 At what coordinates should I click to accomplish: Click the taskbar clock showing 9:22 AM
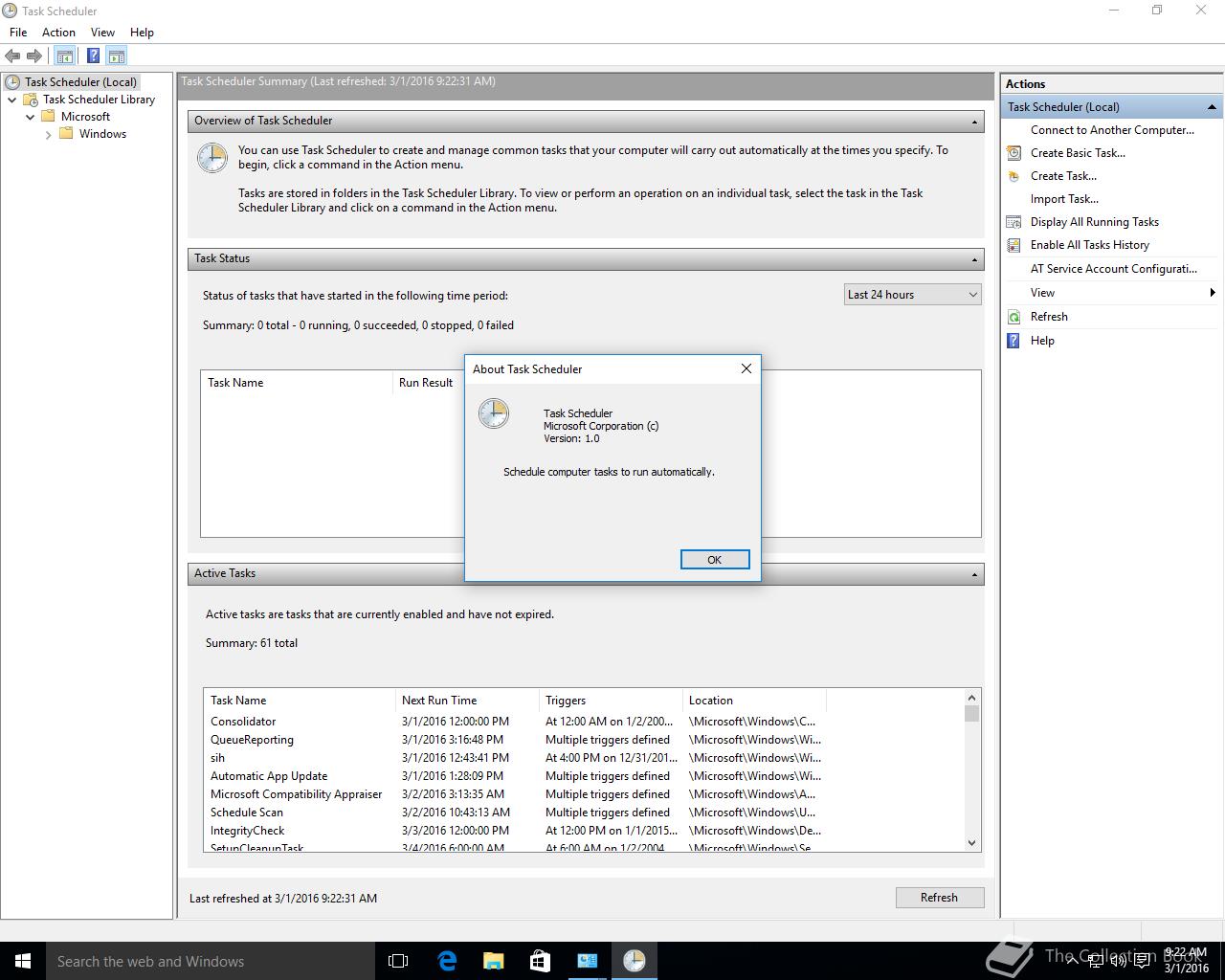pos(1186,961)
